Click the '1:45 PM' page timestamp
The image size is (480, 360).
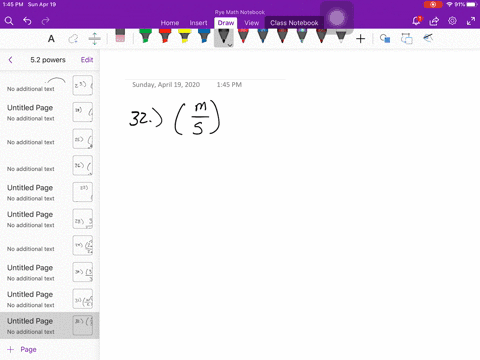[x=229, y=85]
